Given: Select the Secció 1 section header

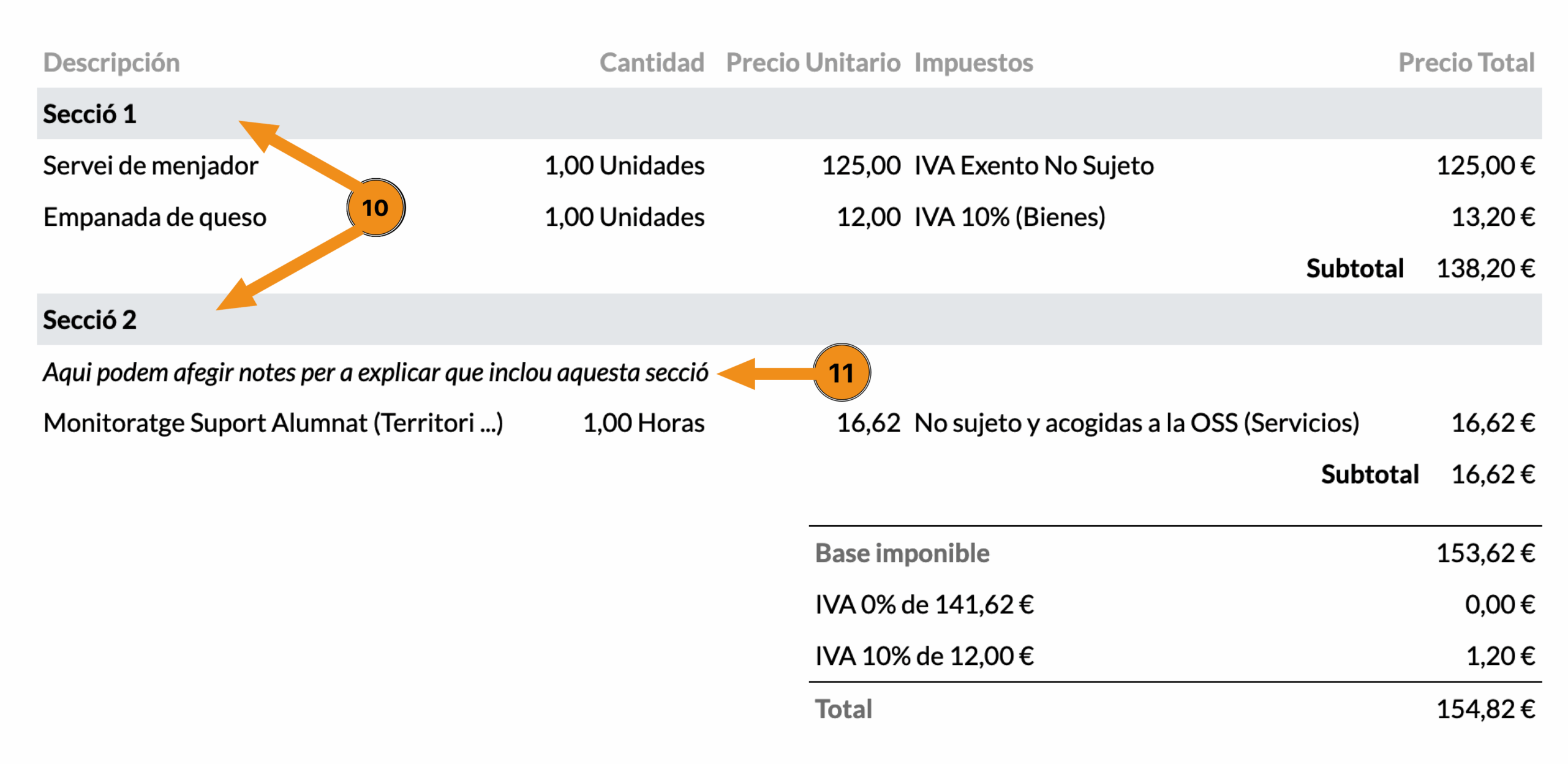Looking at the screenshot, I should click(89, 114).
